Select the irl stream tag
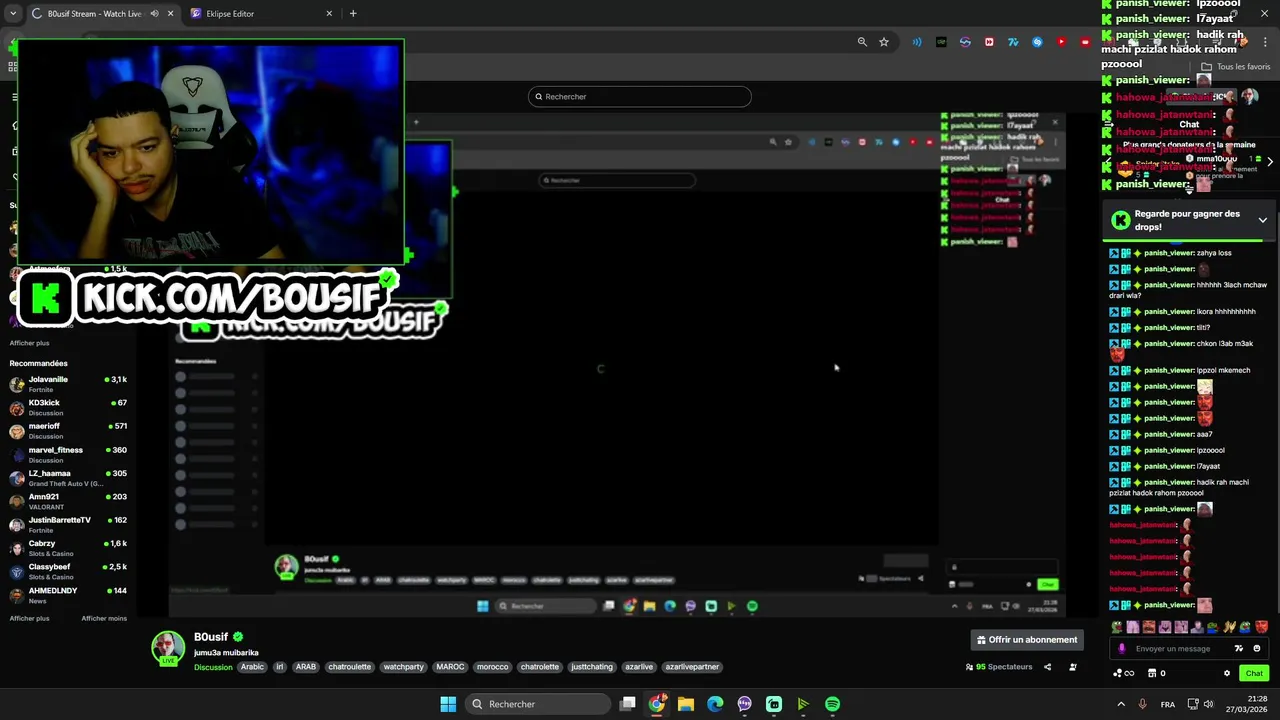This screenshot has height=720, width=1280. pos(279,667)
